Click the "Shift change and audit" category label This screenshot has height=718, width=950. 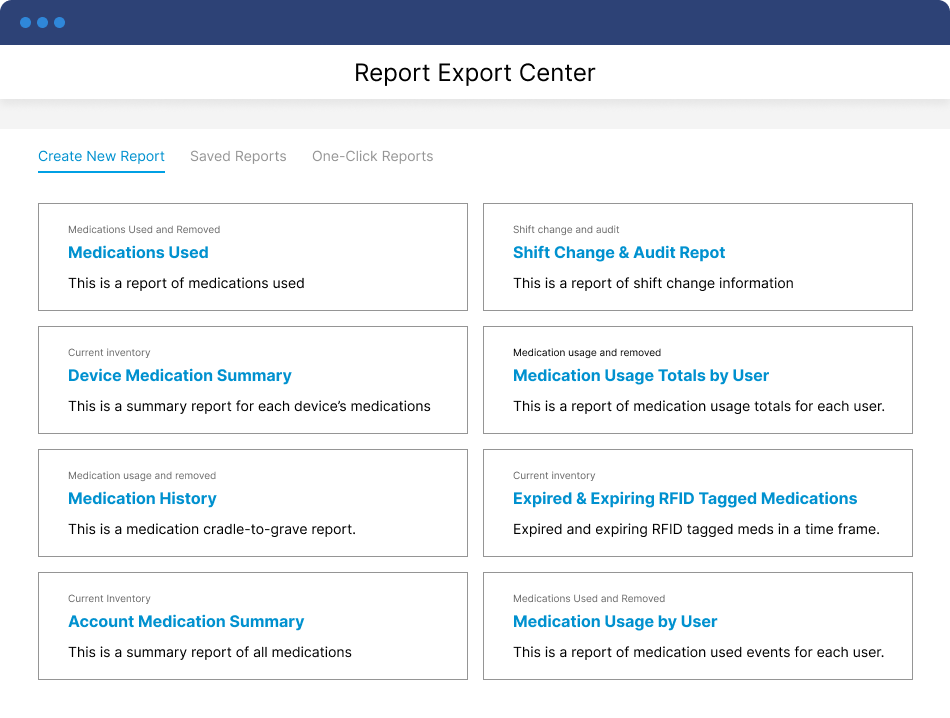point(566,229)
